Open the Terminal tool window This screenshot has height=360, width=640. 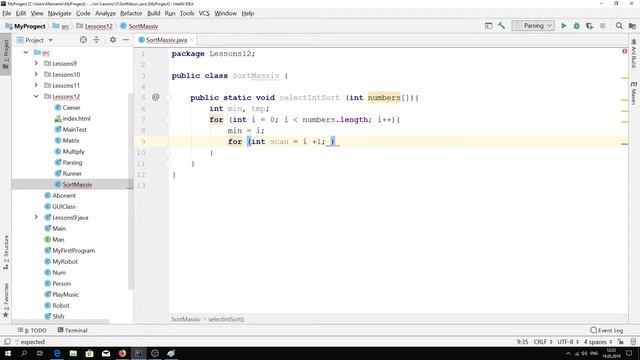click(x=72, y=330)
